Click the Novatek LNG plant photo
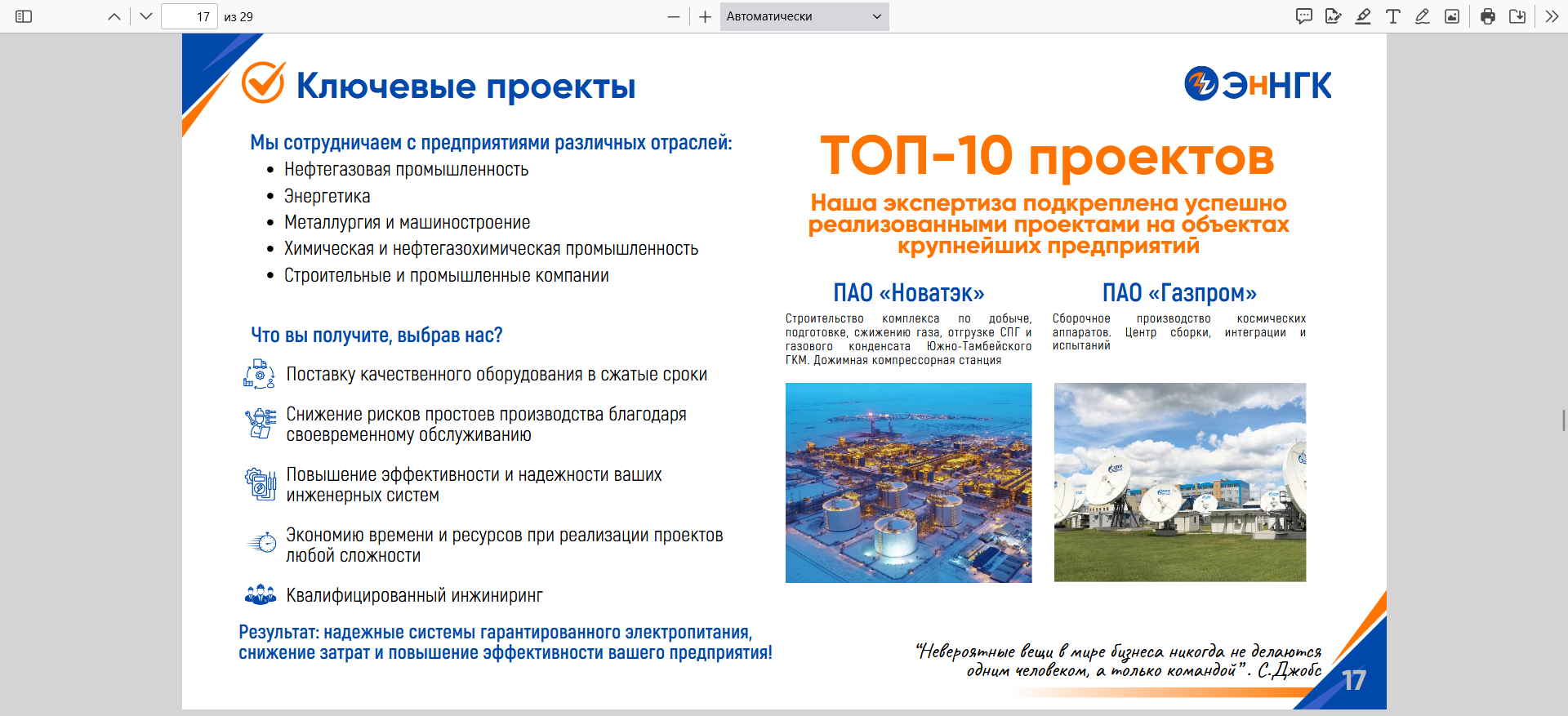1568x716 pixels. point(908,483)
